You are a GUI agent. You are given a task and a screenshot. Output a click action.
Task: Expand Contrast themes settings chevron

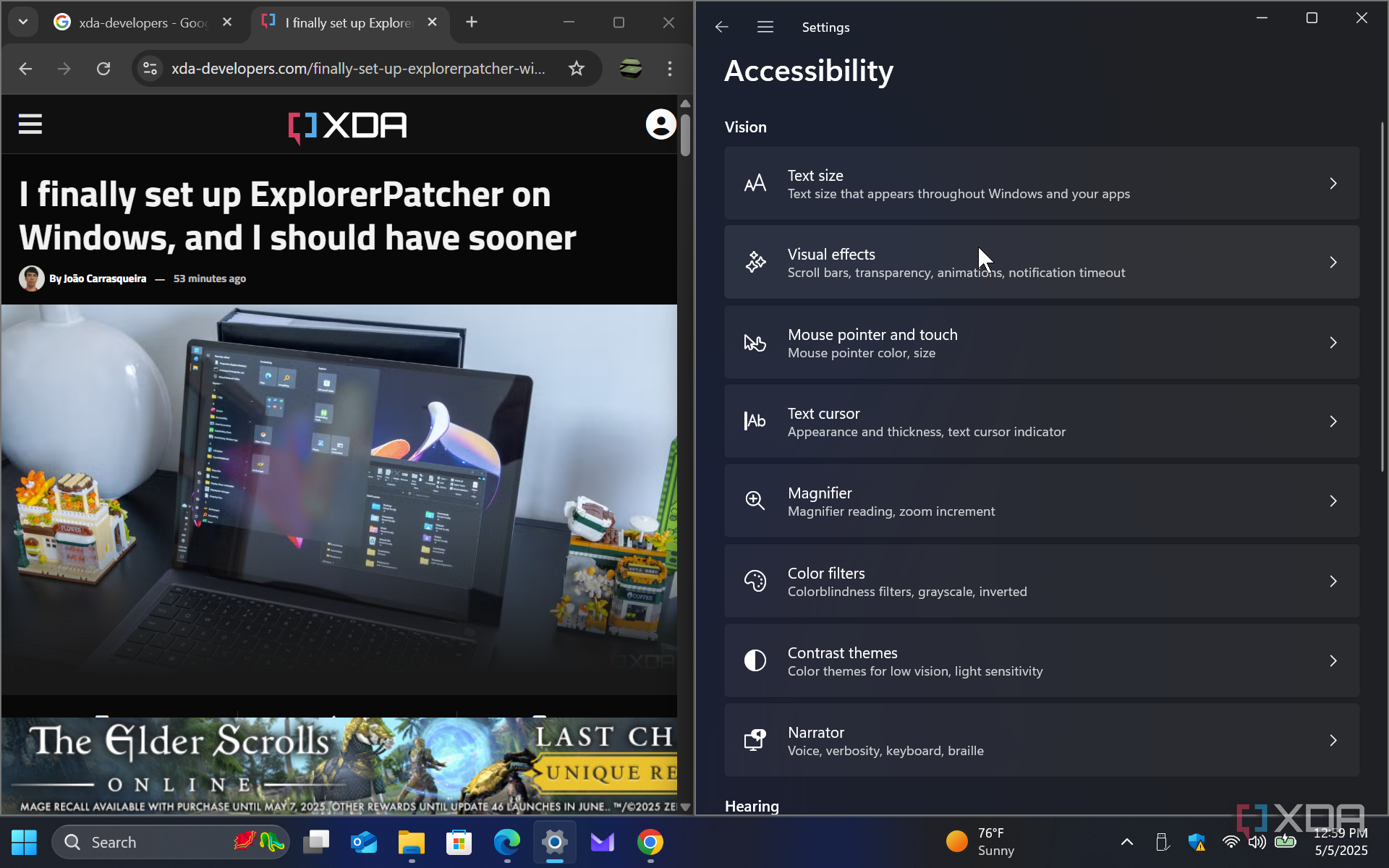click(x=1333, y=661)
